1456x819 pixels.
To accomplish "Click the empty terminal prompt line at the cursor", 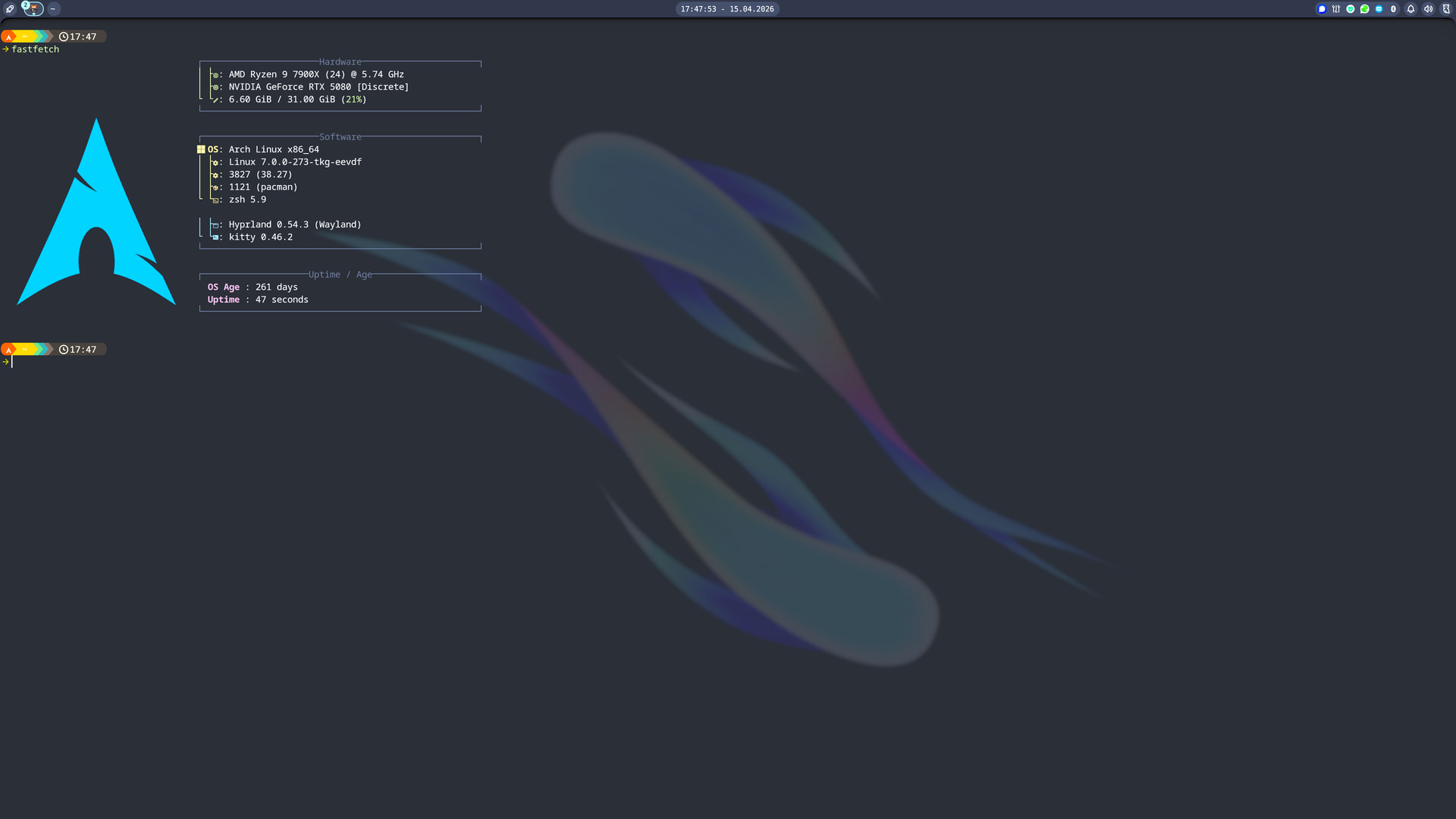I will point(12,362).
